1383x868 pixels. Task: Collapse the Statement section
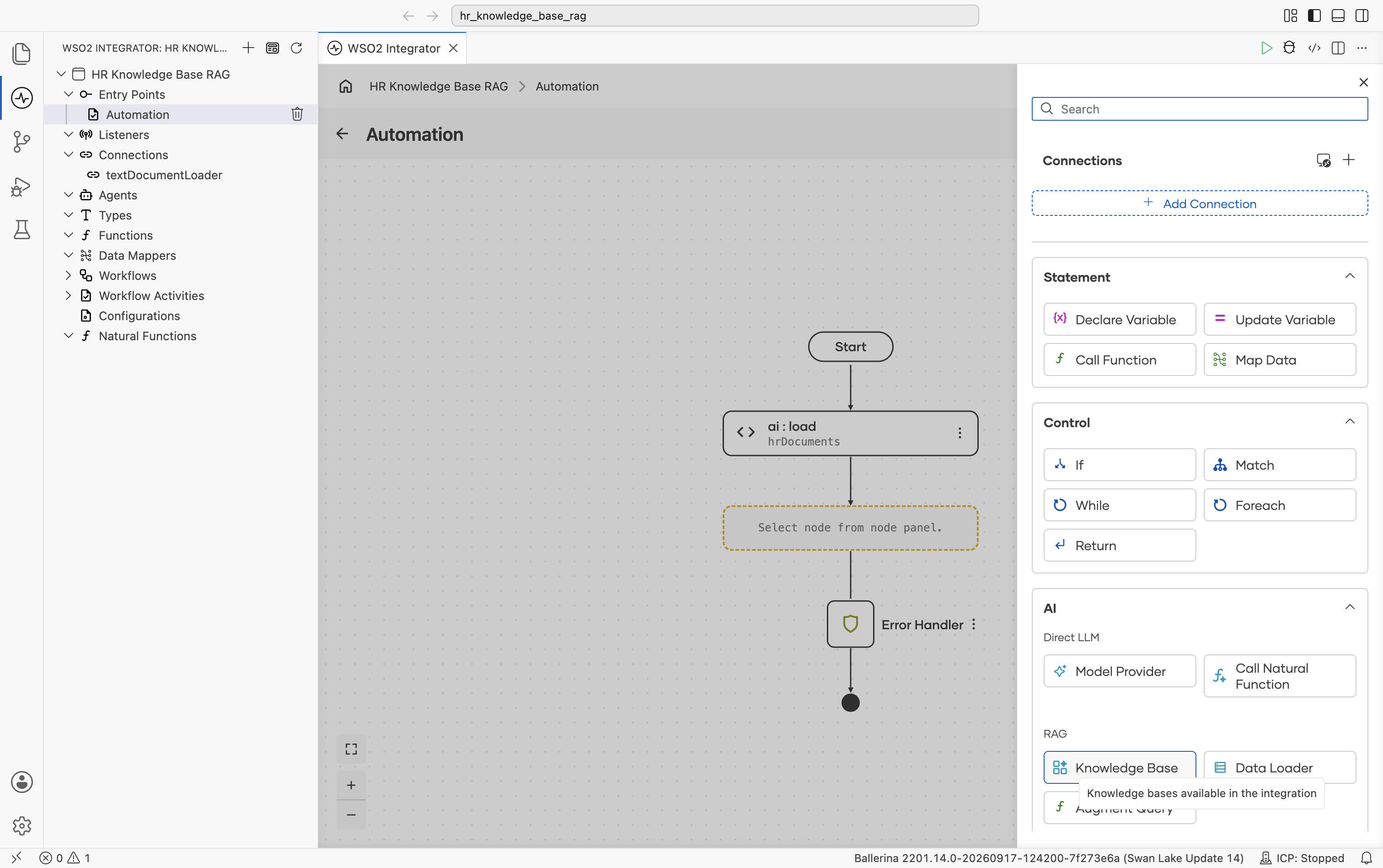pos(1350,276)
